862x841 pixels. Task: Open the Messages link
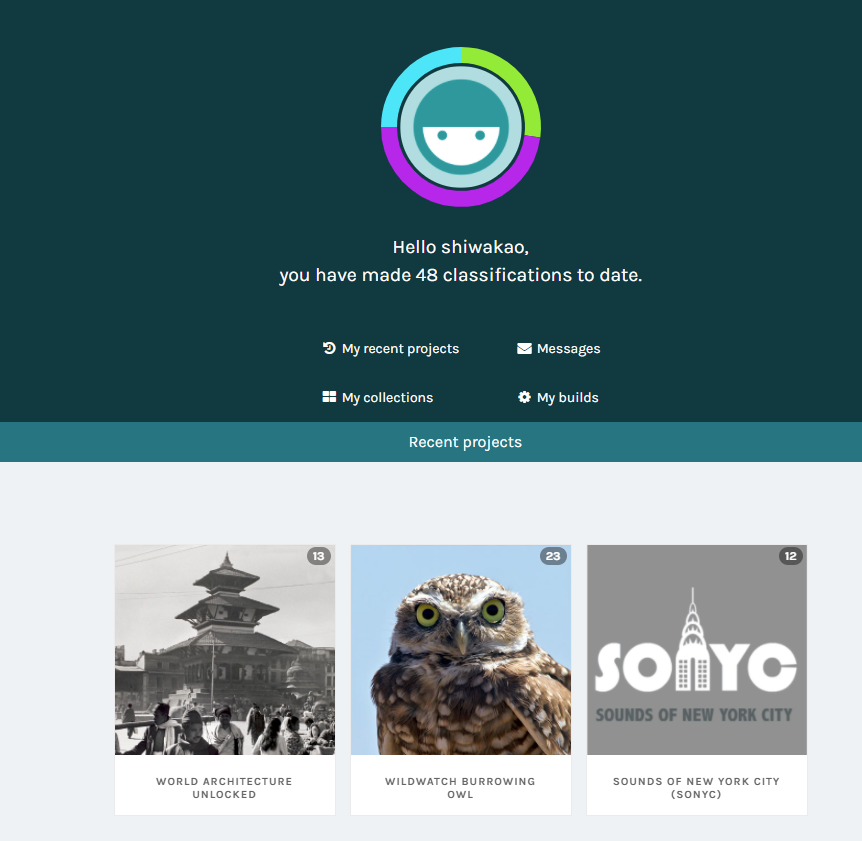click(559, 348)
